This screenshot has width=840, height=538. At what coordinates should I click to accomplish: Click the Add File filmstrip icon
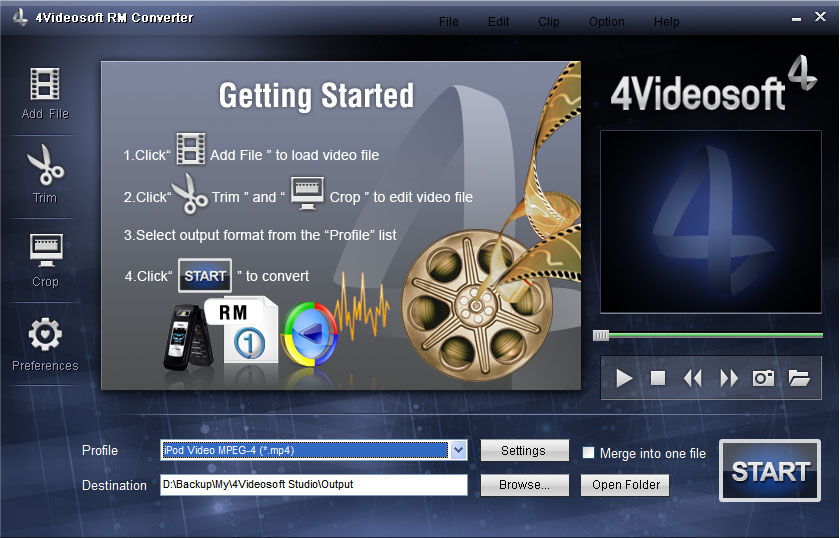(x=45, y=85)
